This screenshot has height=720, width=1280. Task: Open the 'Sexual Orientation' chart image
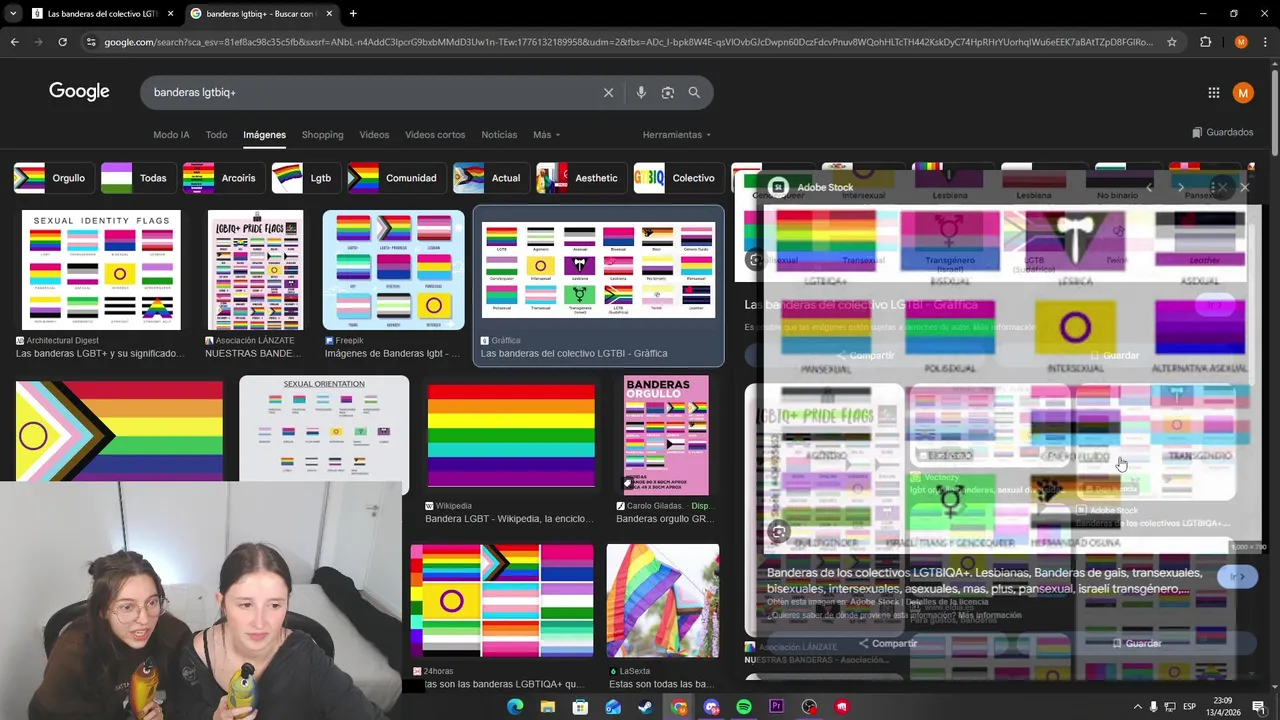pos(324,430)
